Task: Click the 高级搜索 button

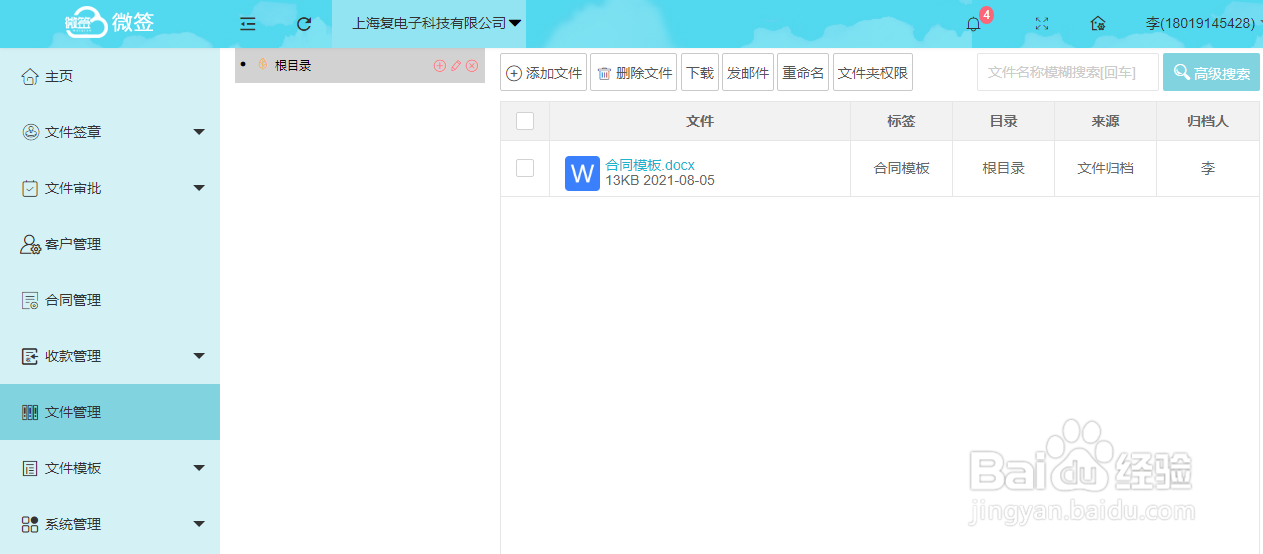Action: pyautogui.click(x=1211, y=72)
